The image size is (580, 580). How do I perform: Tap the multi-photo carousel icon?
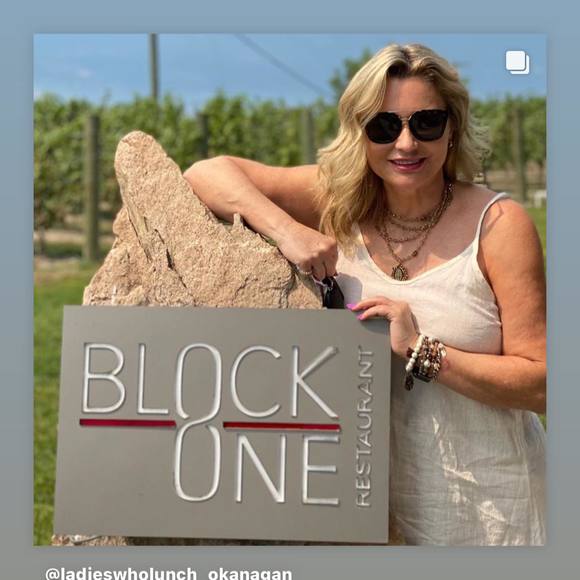coord(517,63)
